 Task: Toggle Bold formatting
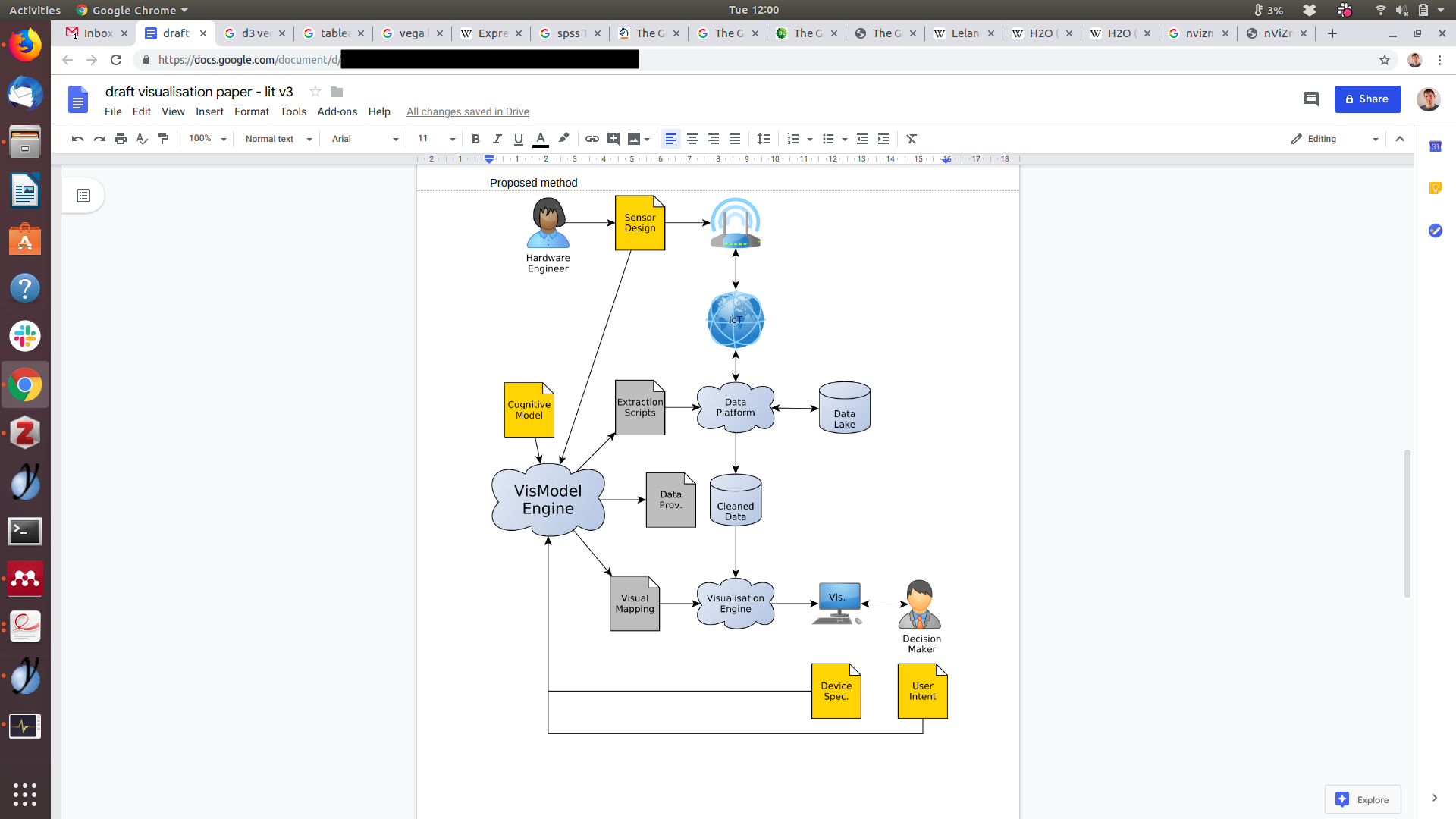pyautogui.click(x=475, y=139)
